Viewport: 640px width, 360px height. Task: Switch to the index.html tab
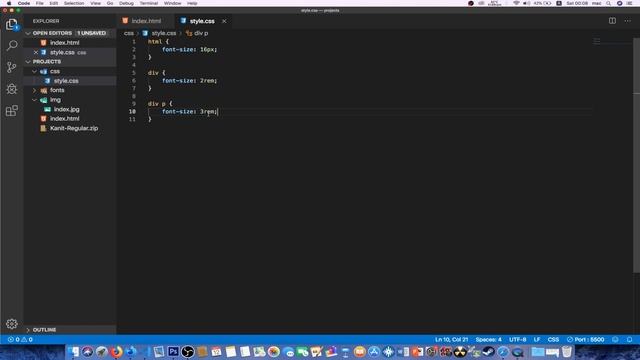pyautogui.click(x=146, y=21)
